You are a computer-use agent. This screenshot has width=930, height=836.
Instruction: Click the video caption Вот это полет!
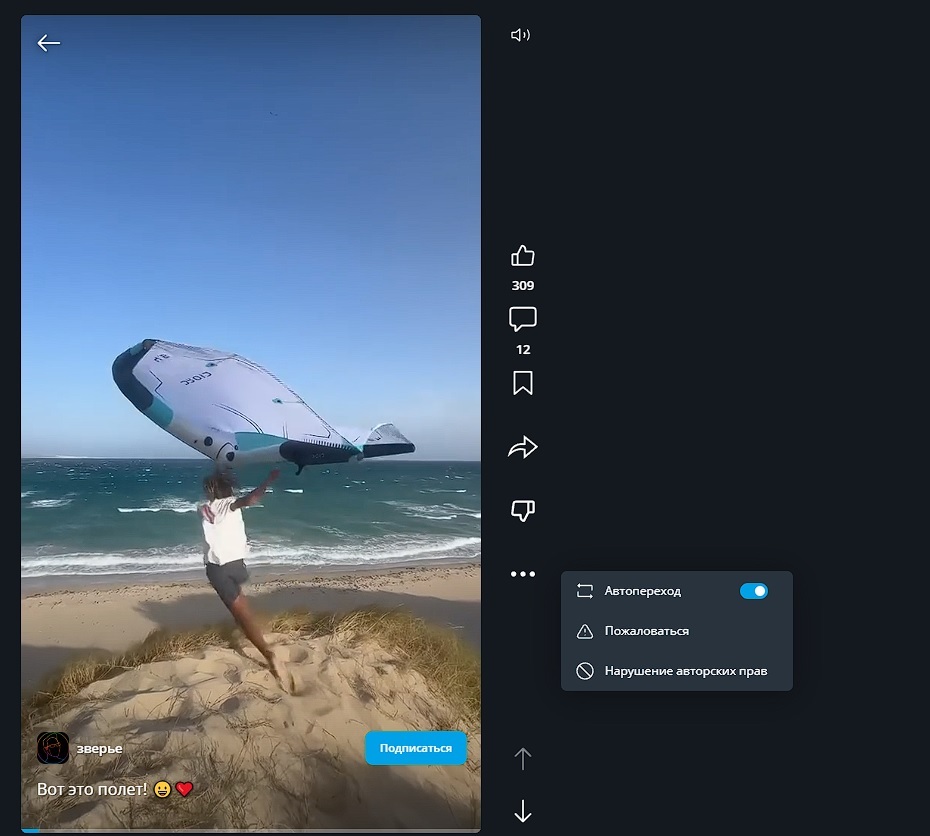pos(92,789)
